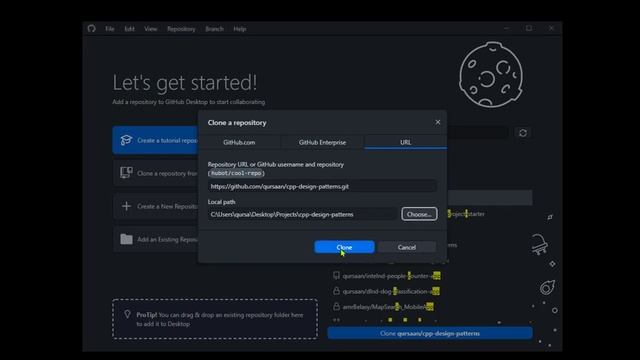Open the Edit menu
Viewport: 640px width, 360px height.
(x=129, y=29)
